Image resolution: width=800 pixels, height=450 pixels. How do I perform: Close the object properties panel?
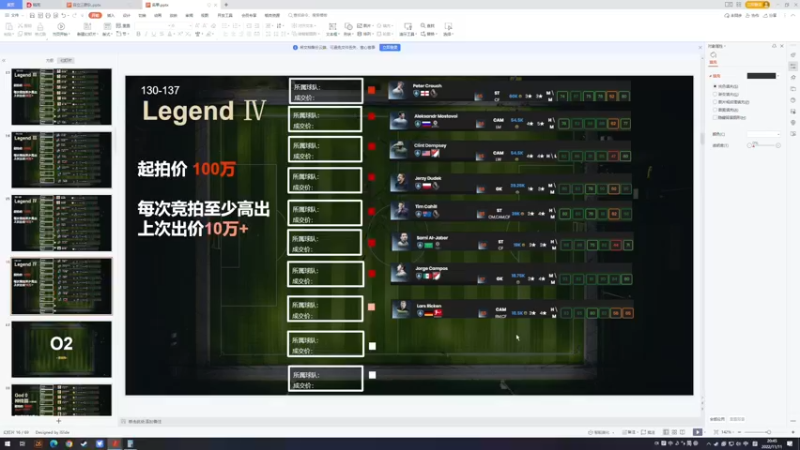pos(782,46)
